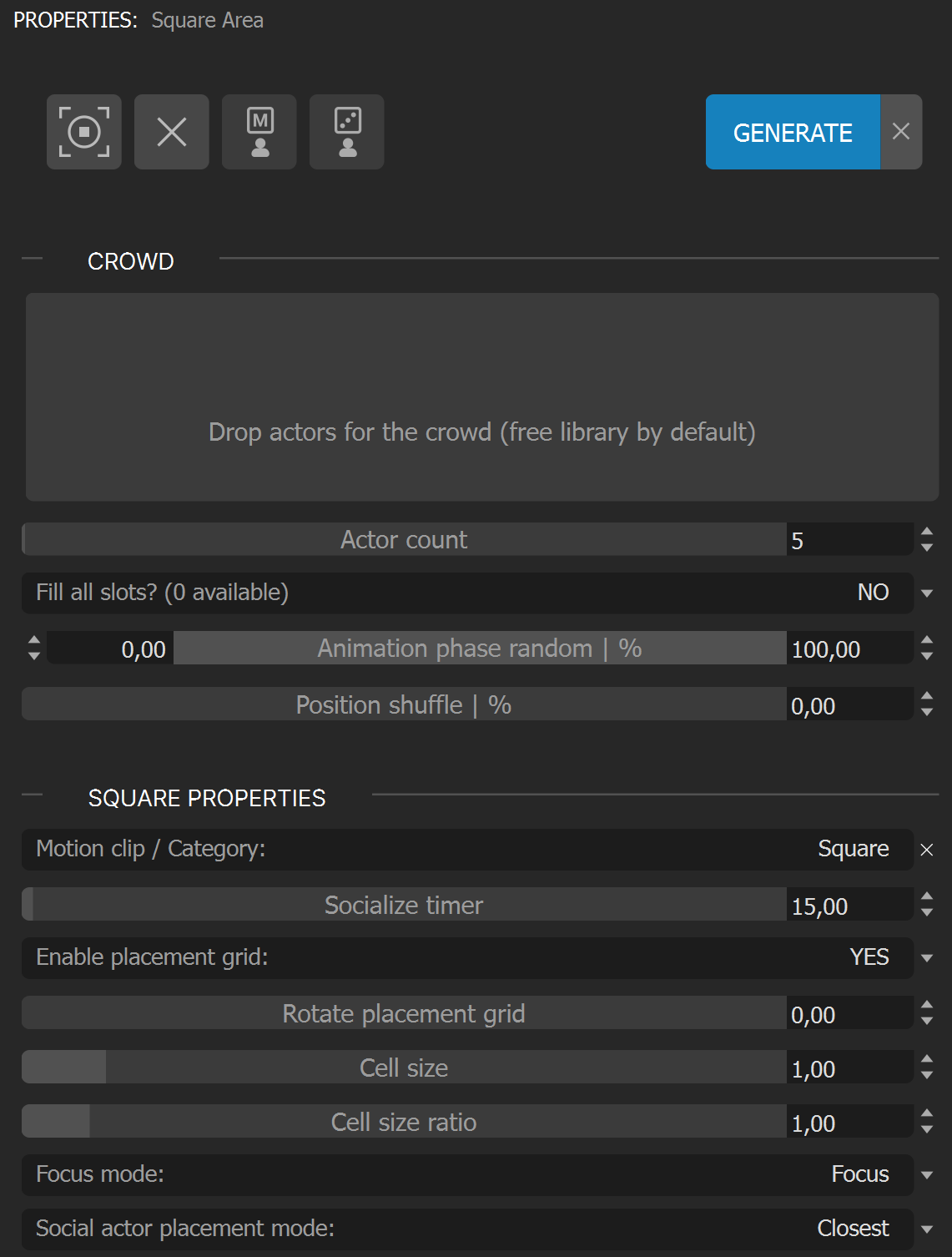Viewport: 952px width, 1257px height.
Task: Click the X next to GENERATE
Action: click(x=901, y=132)
